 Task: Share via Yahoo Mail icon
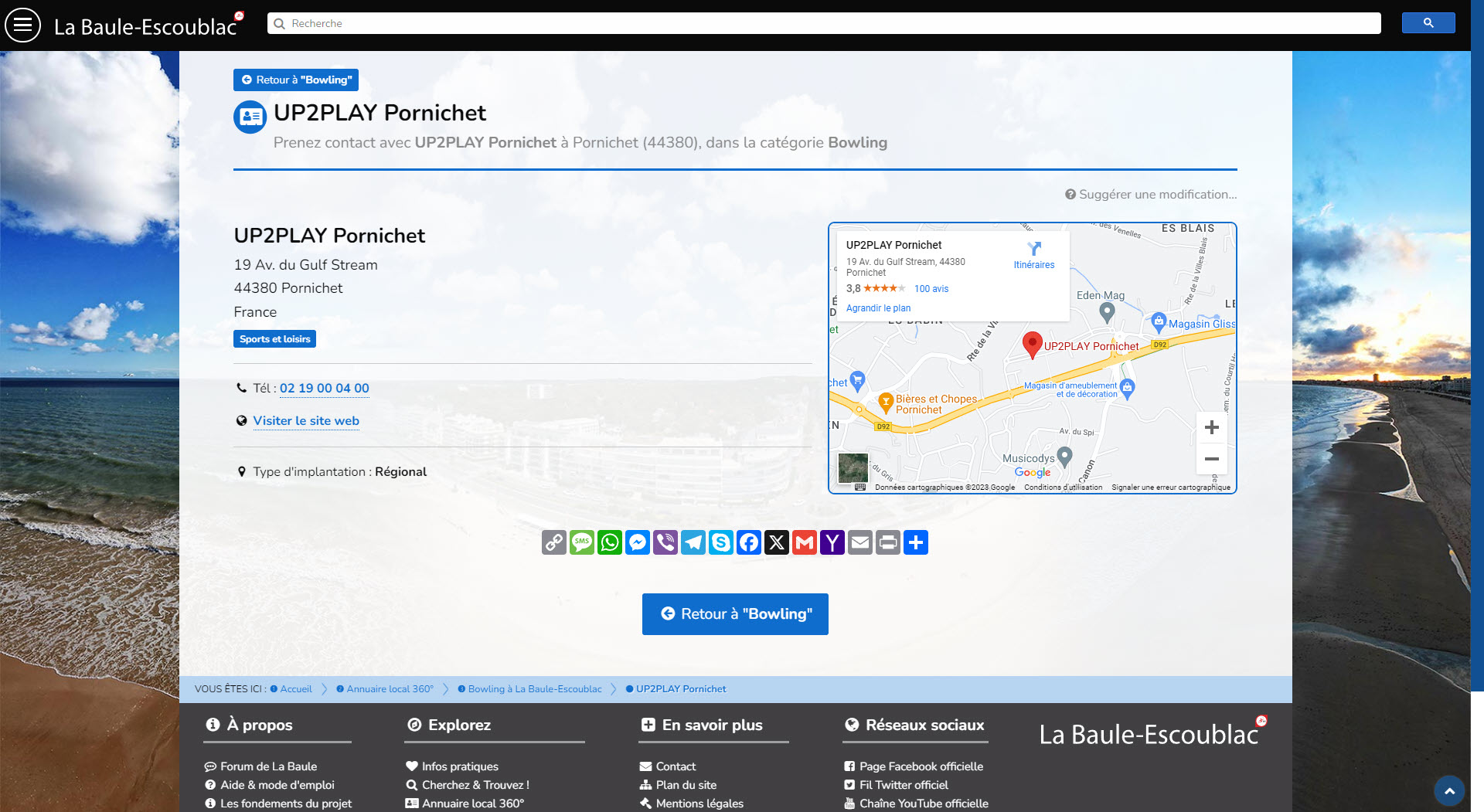(x=832, y=542)
